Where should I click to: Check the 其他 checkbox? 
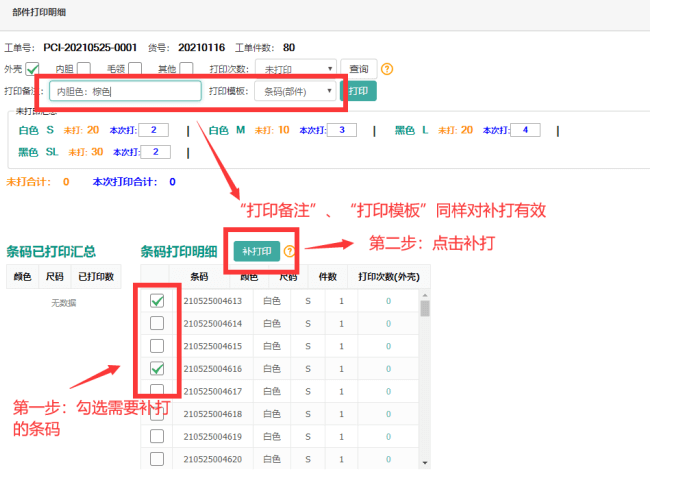click(186, 69)
